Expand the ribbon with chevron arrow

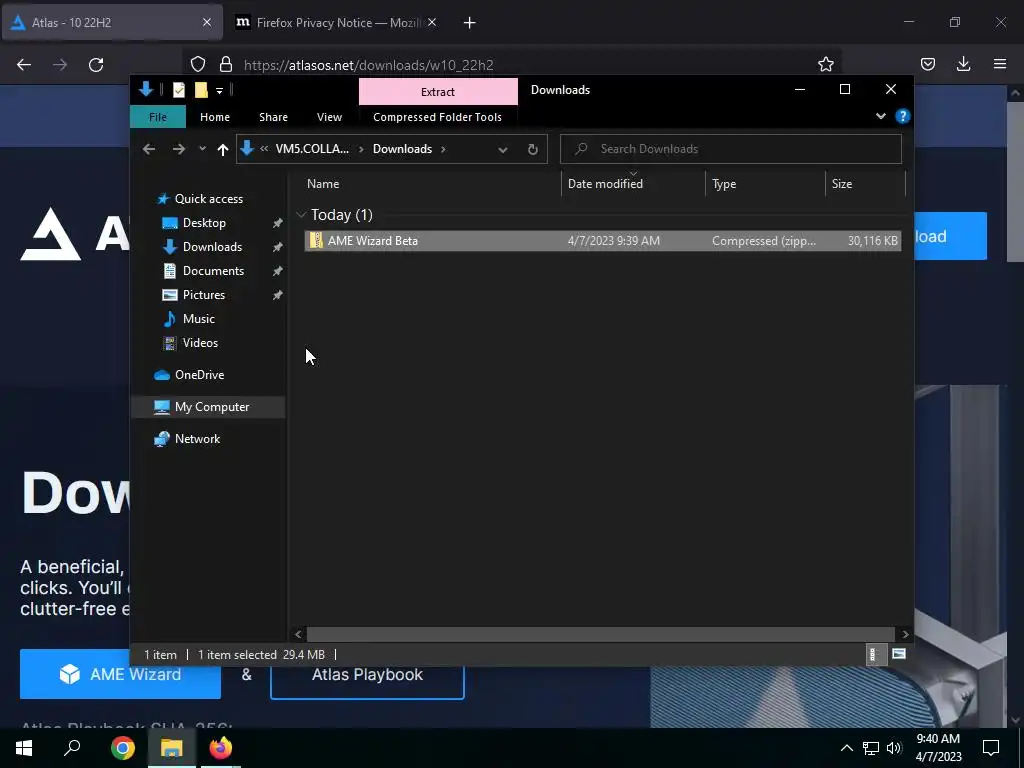(x=880, y=116)
